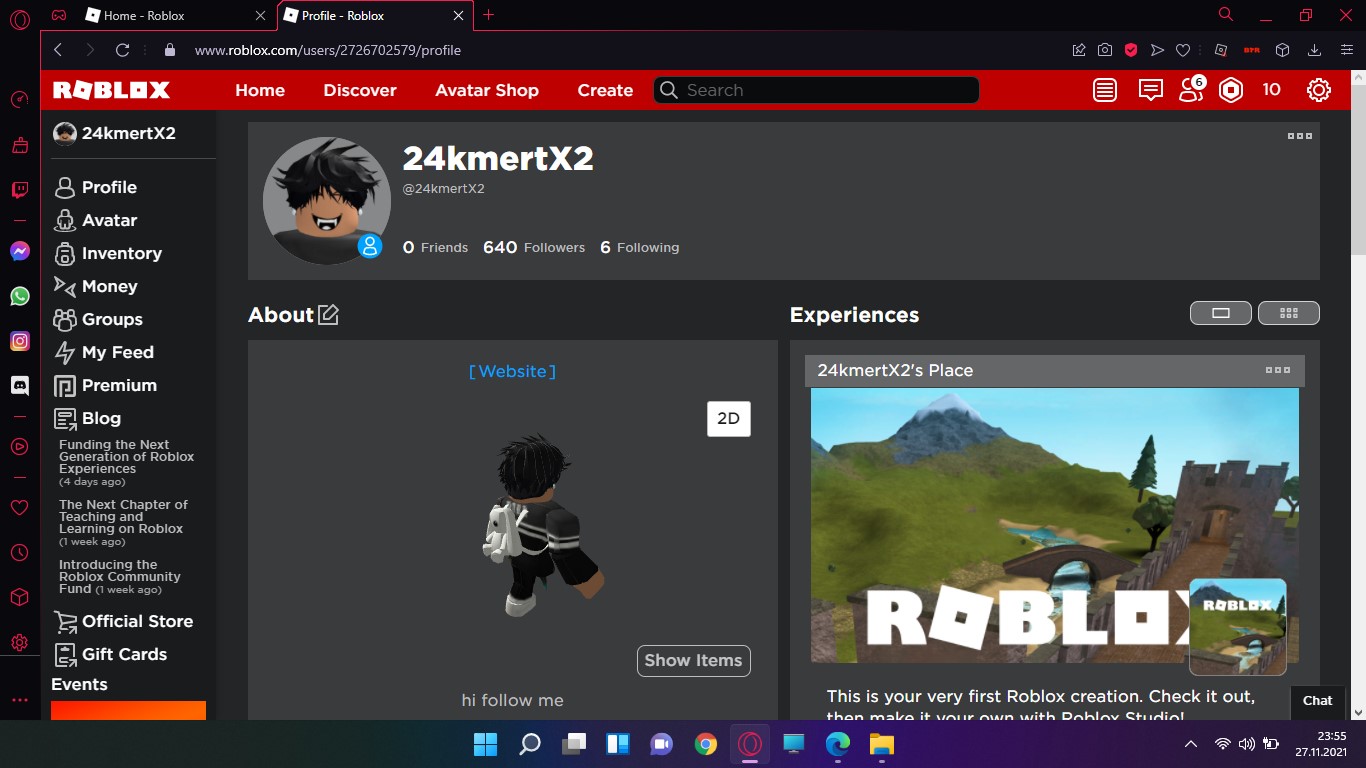Open profile header three-dots menu

coord(1299,136)
